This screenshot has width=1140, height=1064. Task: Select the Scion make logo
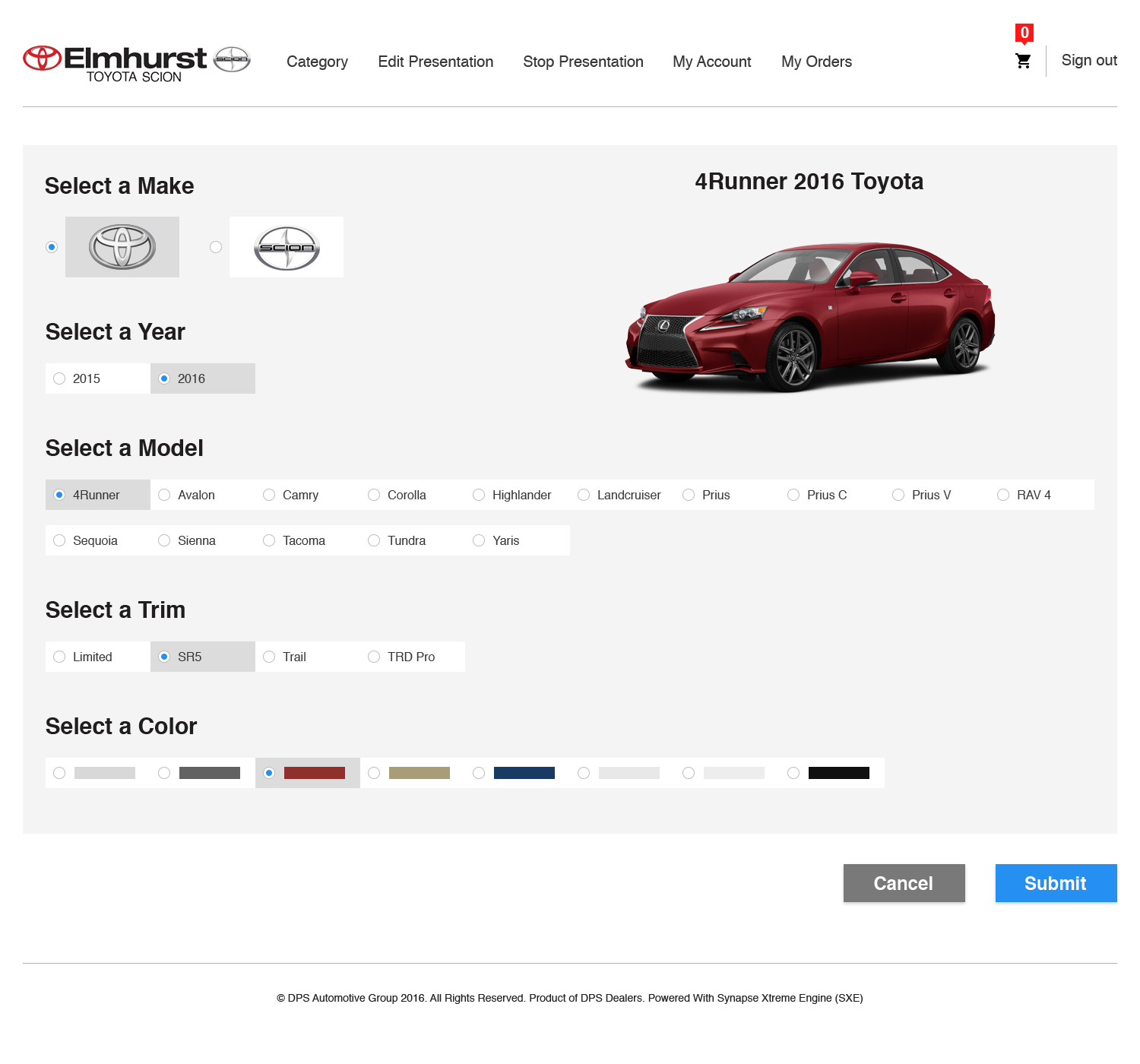(287, 247)
